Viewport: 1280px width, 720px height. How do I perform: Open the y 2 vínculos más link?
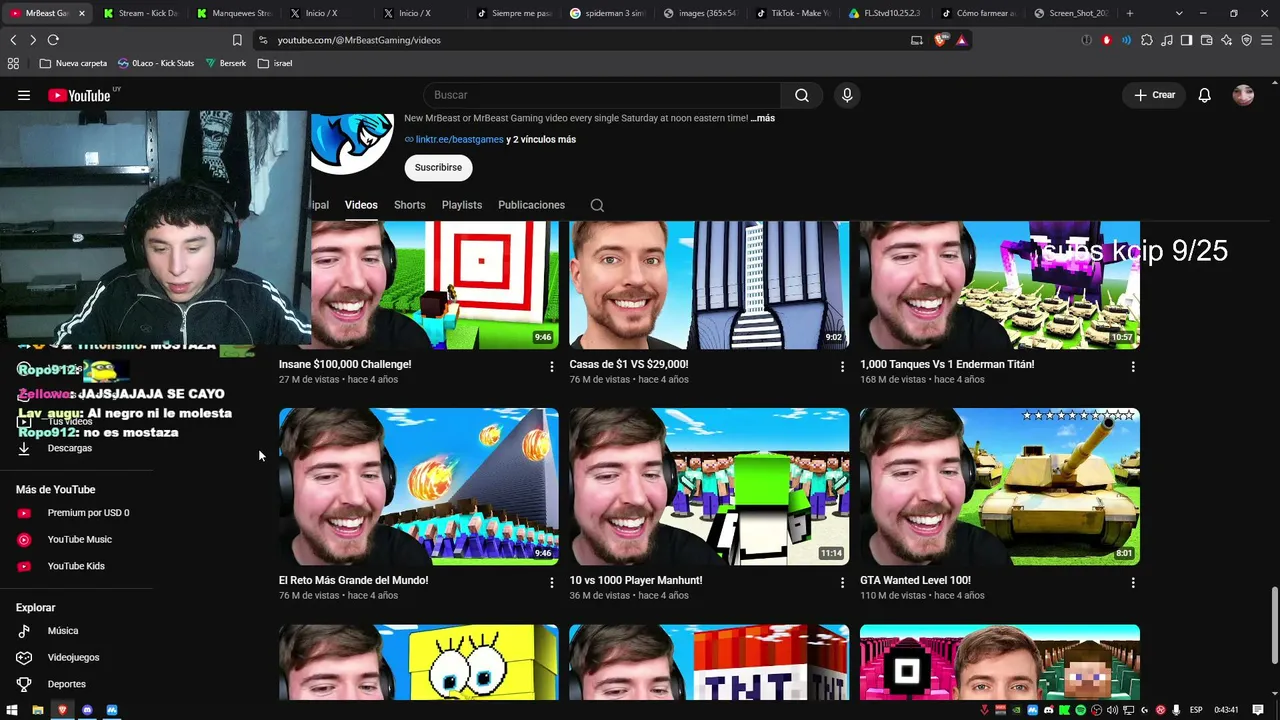tap(541, 140)
